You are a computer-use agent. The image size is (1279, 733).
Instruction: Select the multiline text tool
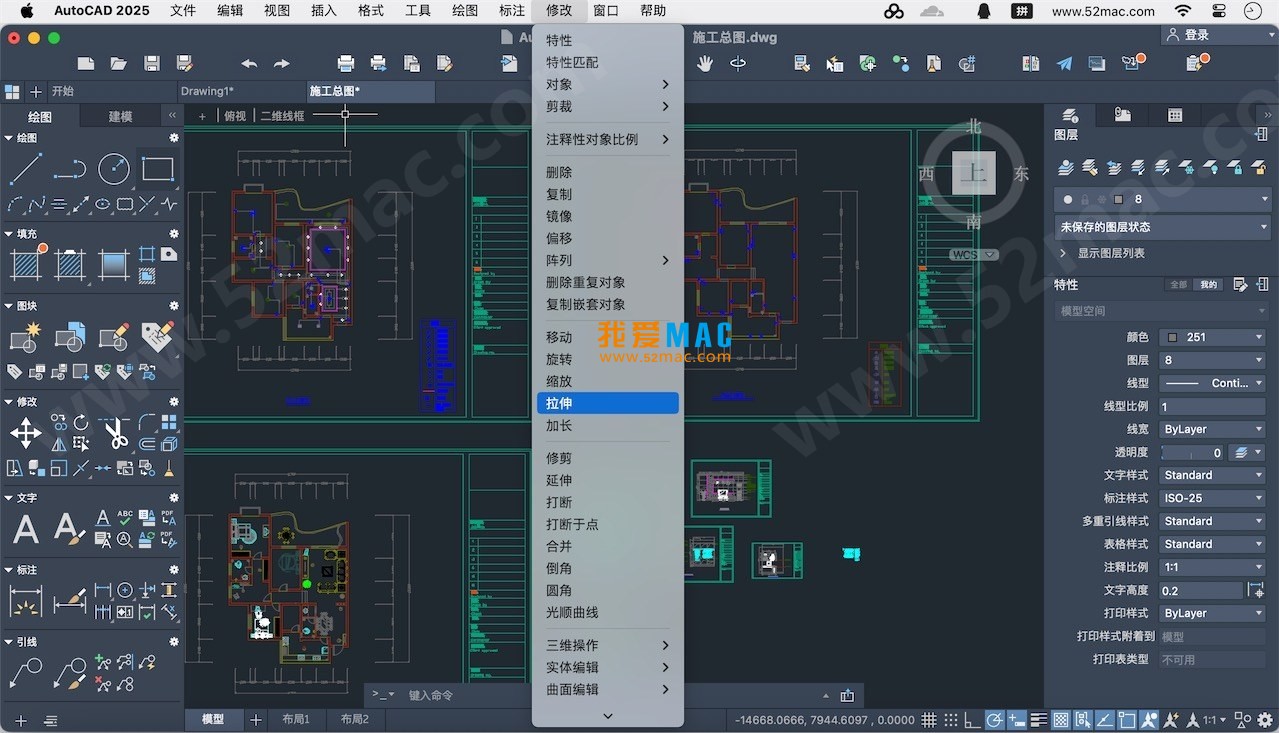pos(24,528)
